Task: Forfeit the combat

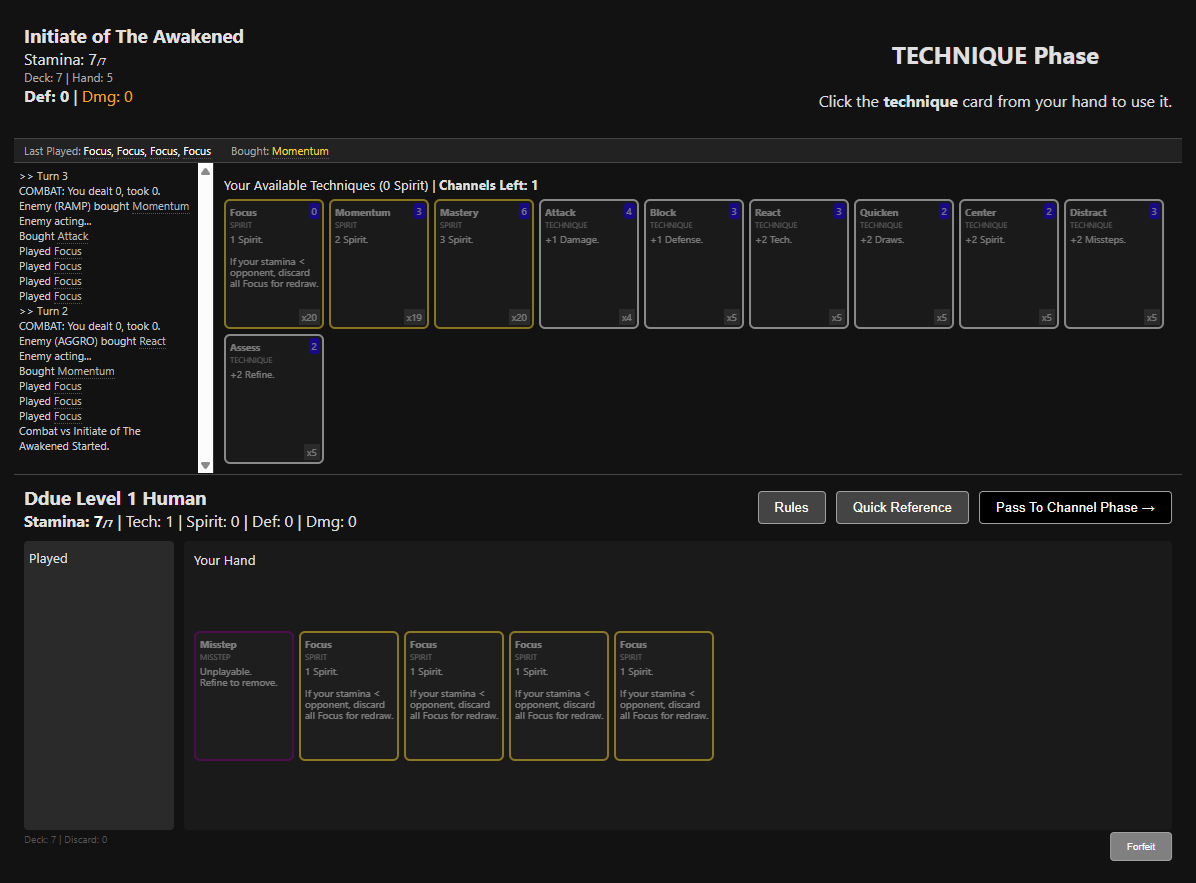Action: [x=1141, y=846]
